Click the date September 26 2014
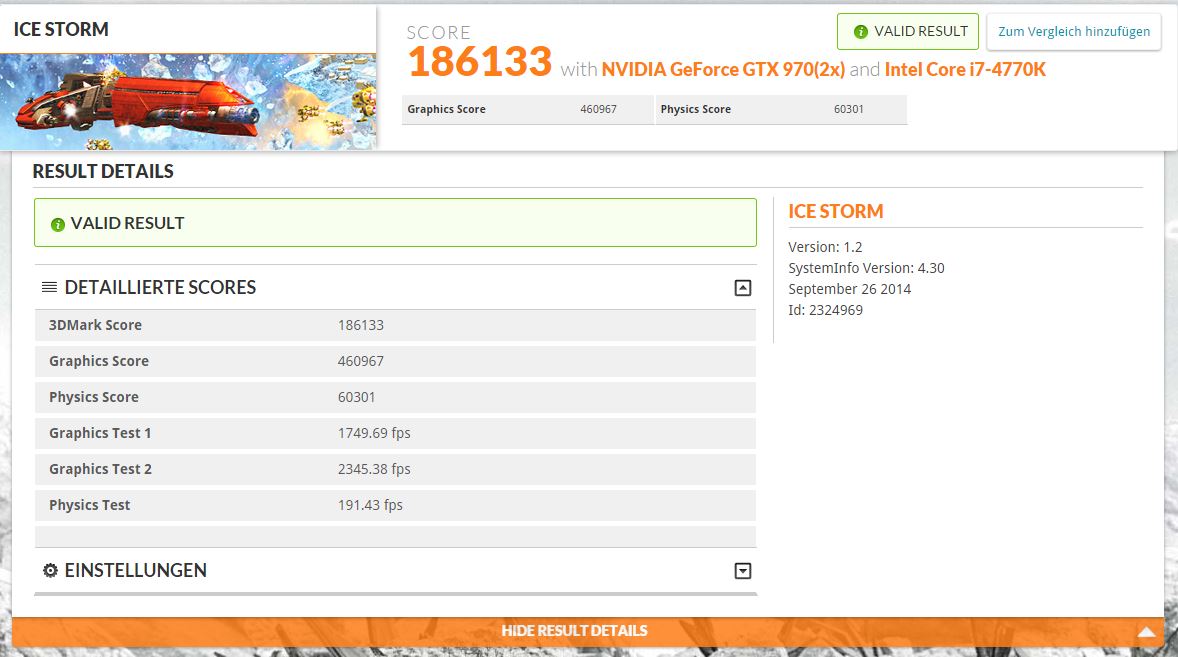The height and width of the screenshot is (657, 1178). (850, 289)
